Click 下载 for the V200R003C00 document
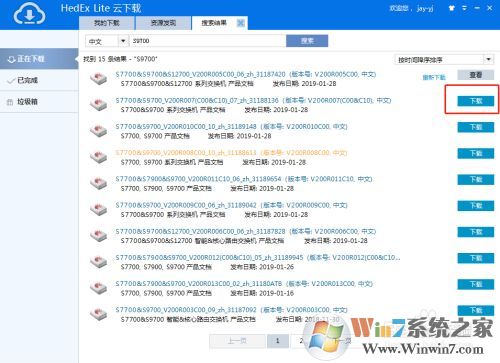Viewport: 500px width, 363px height. click(476, 310)
